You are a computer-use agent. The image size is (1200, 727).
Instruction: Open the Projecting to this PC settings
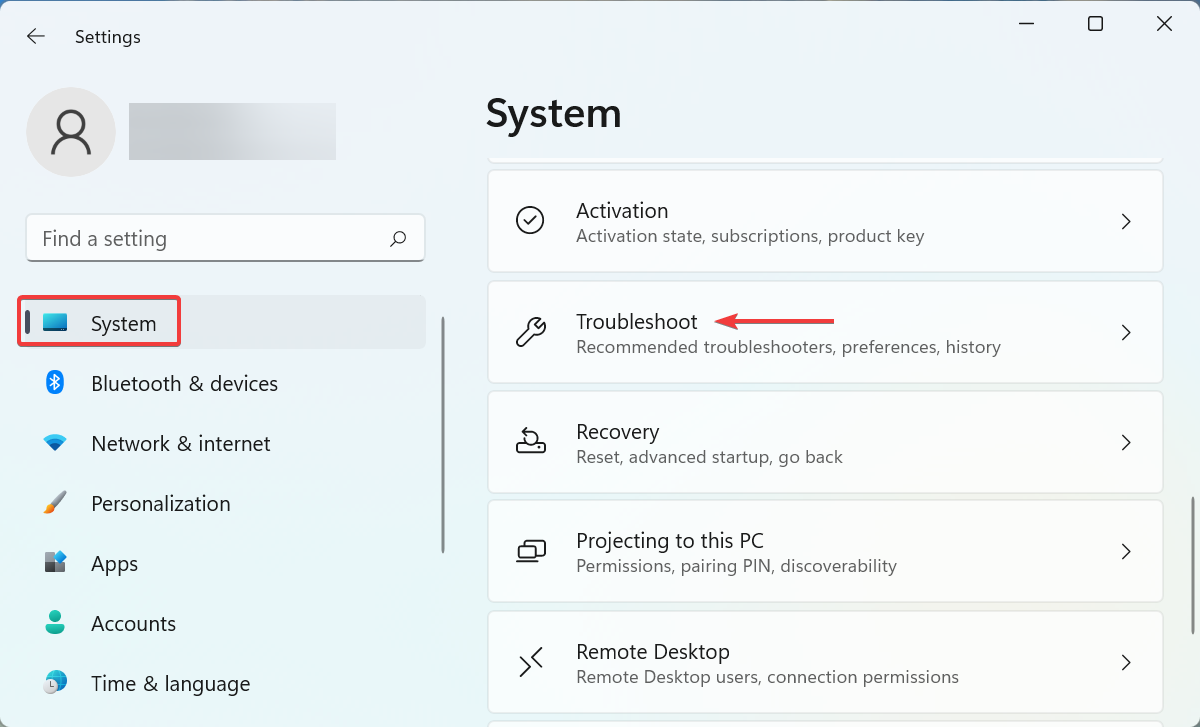pos(825,551)
